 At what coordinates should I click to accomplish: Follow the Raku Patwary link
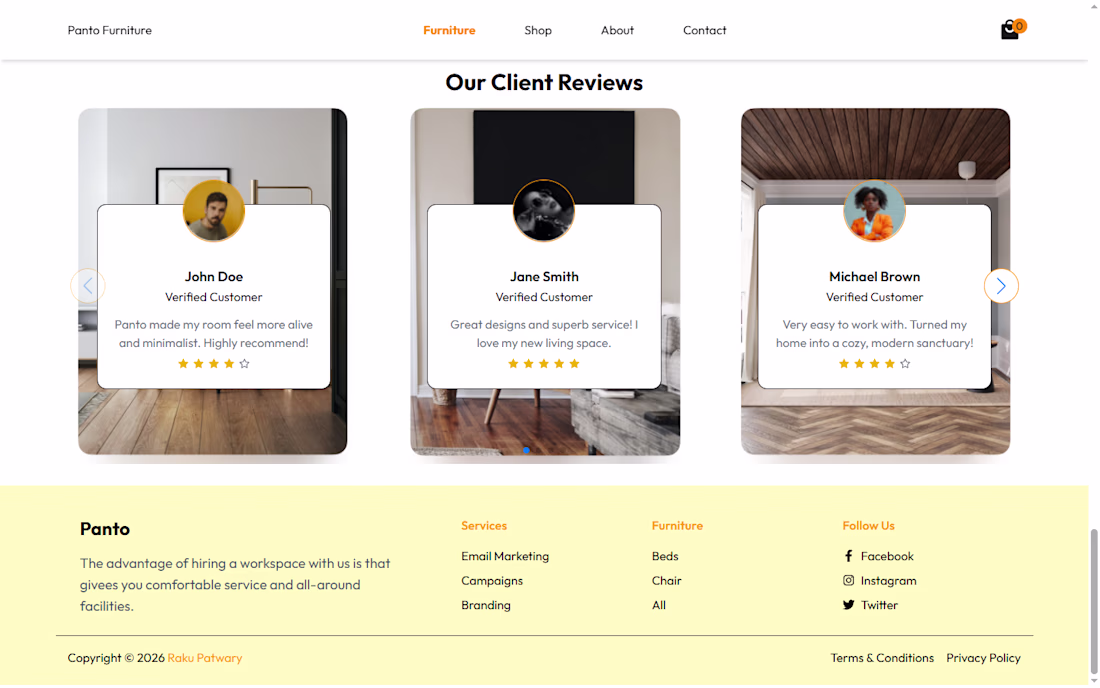205,658
